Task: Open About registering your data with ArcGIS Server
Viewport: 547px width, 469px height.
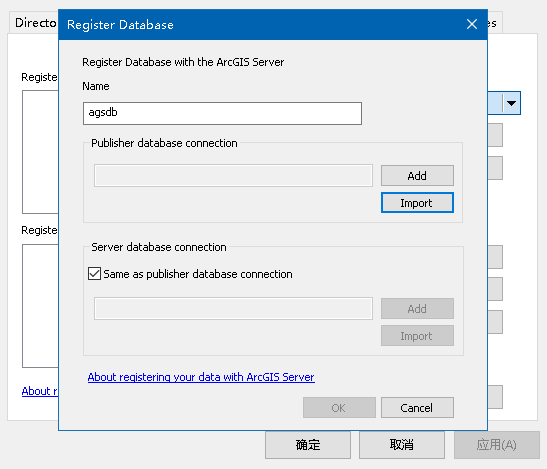Action: pos(201,377)
